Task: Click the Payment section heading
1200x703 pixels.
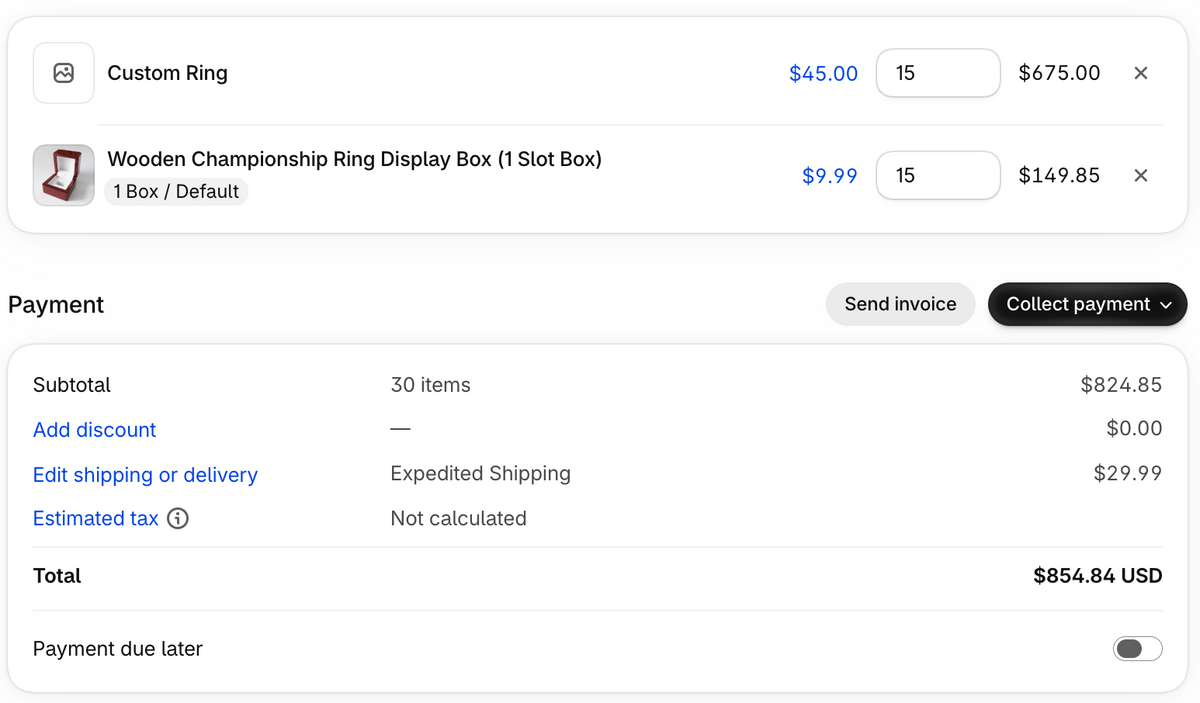Action: 56,305
